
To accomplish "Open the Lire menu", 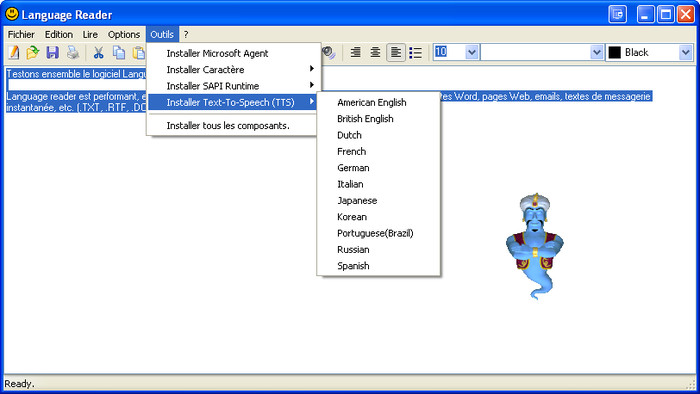I will 90,34.
